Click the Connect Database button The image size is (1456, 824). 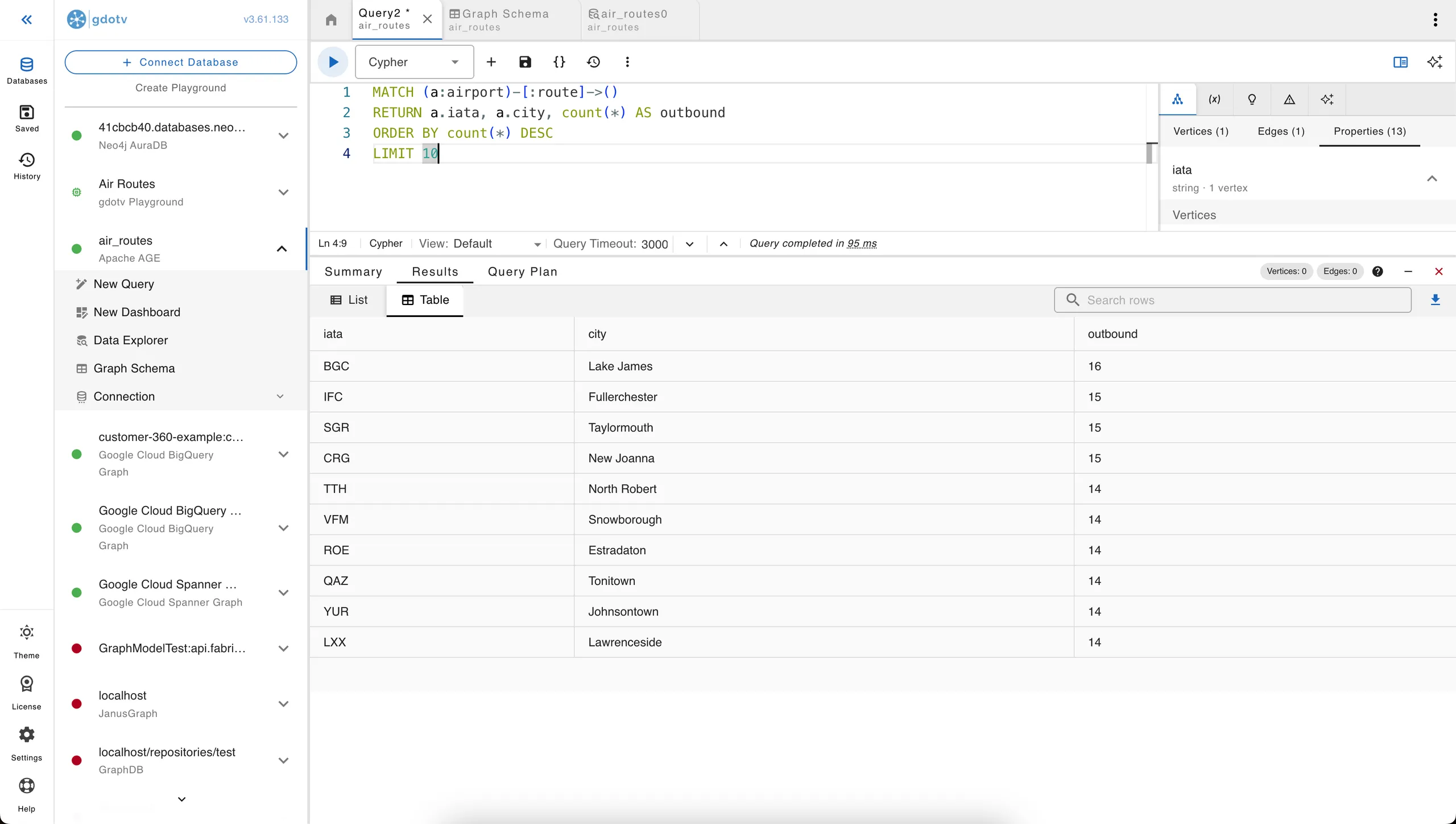181,62
